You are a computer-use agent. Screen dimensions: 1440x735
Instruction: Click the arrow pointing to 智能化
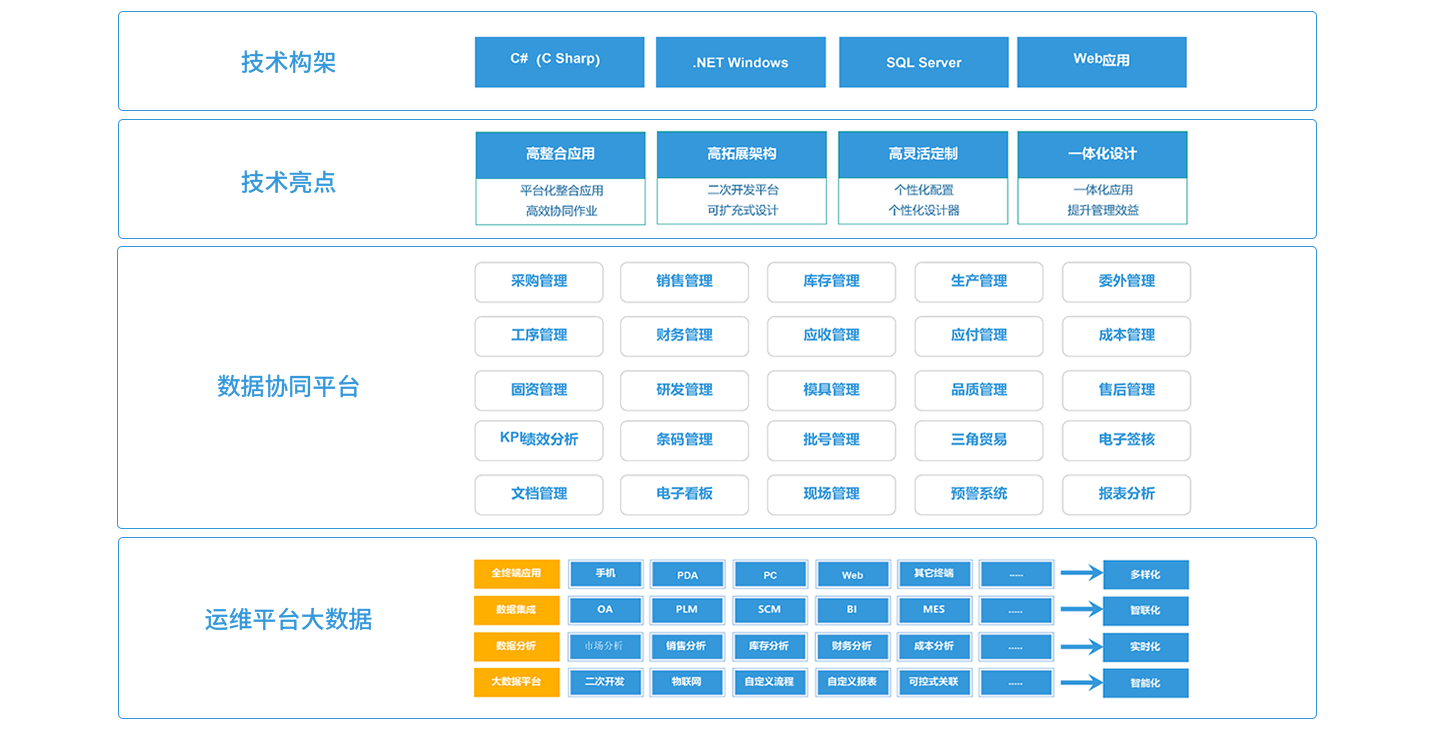pyautogui.click(x=1080, y=683)
